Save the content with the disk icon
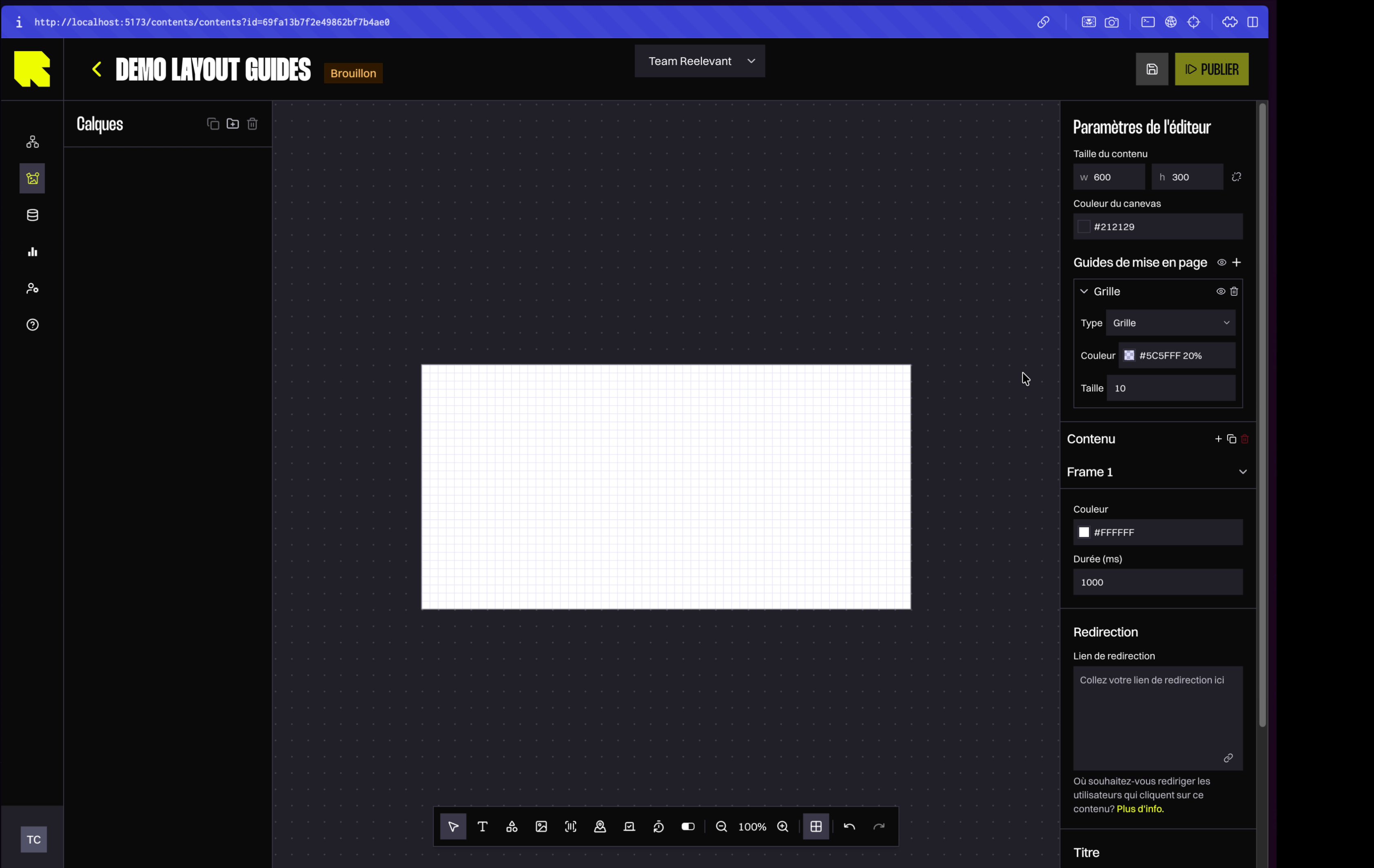This screenshot has height=868, width=1374. [x=1152, y=69]
